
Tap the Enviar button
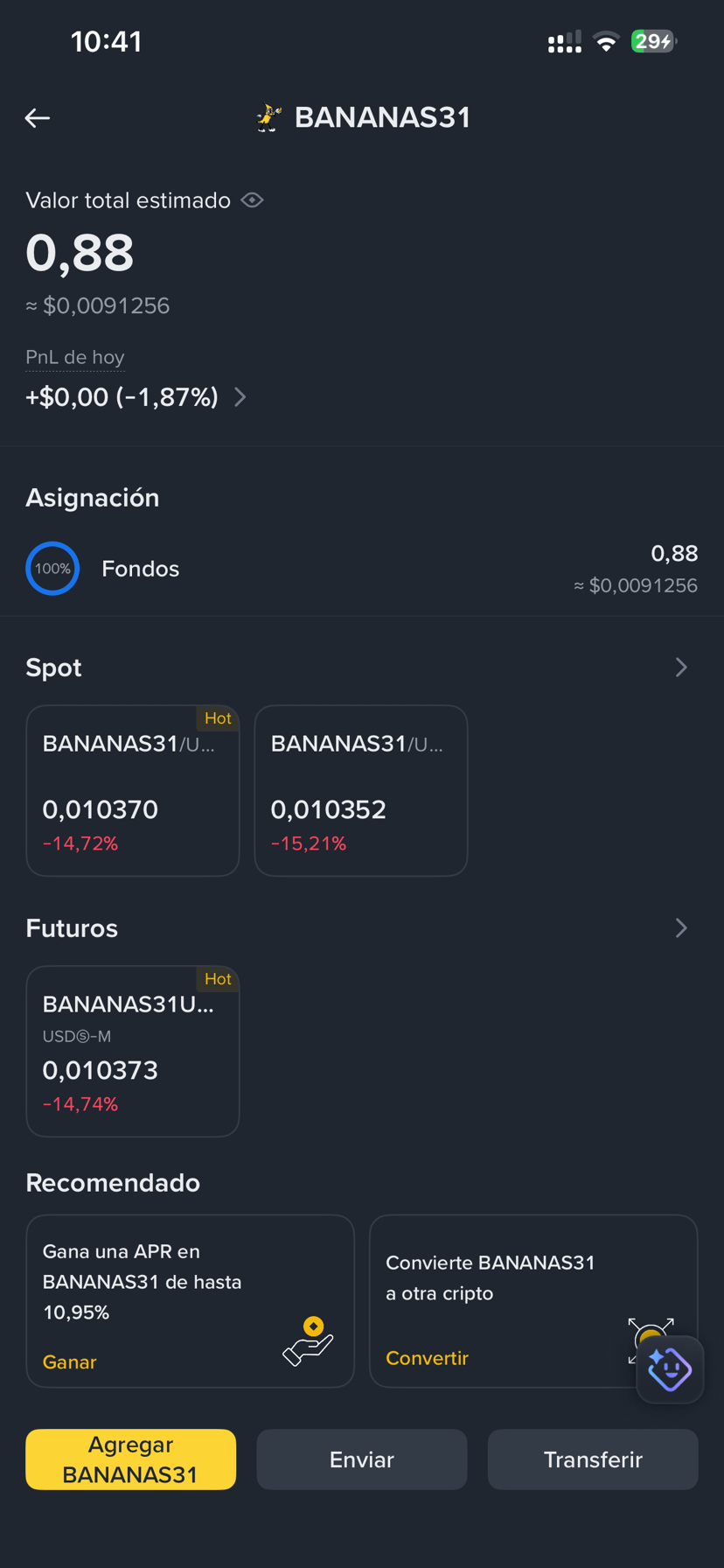pos(362,1459)
